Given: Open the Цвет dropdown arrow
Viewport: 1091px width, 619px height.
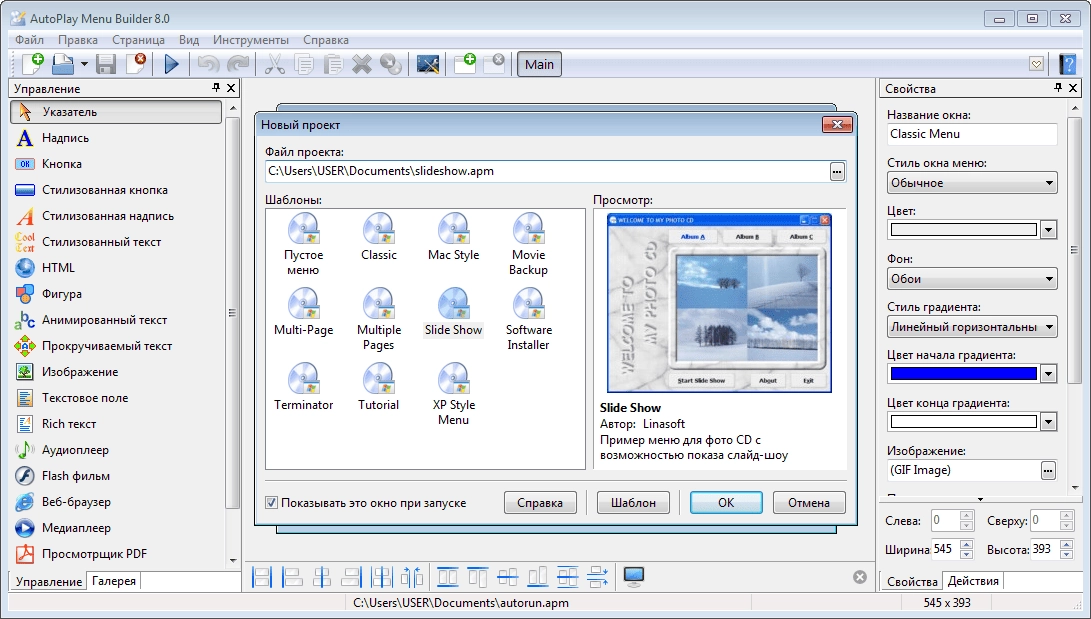Looking at the screenshot, I should tap(1049, 230).
